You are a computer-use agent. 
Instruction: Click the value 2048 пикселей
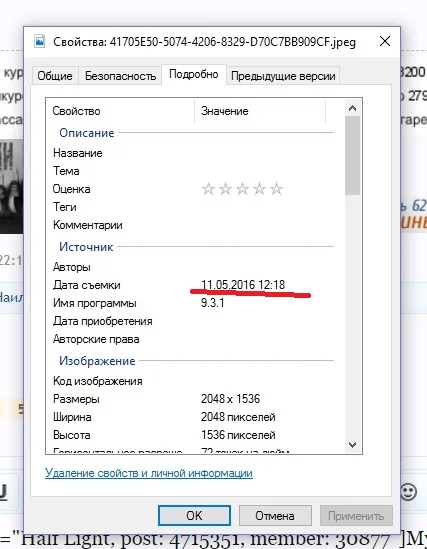[x=238, y=417]
